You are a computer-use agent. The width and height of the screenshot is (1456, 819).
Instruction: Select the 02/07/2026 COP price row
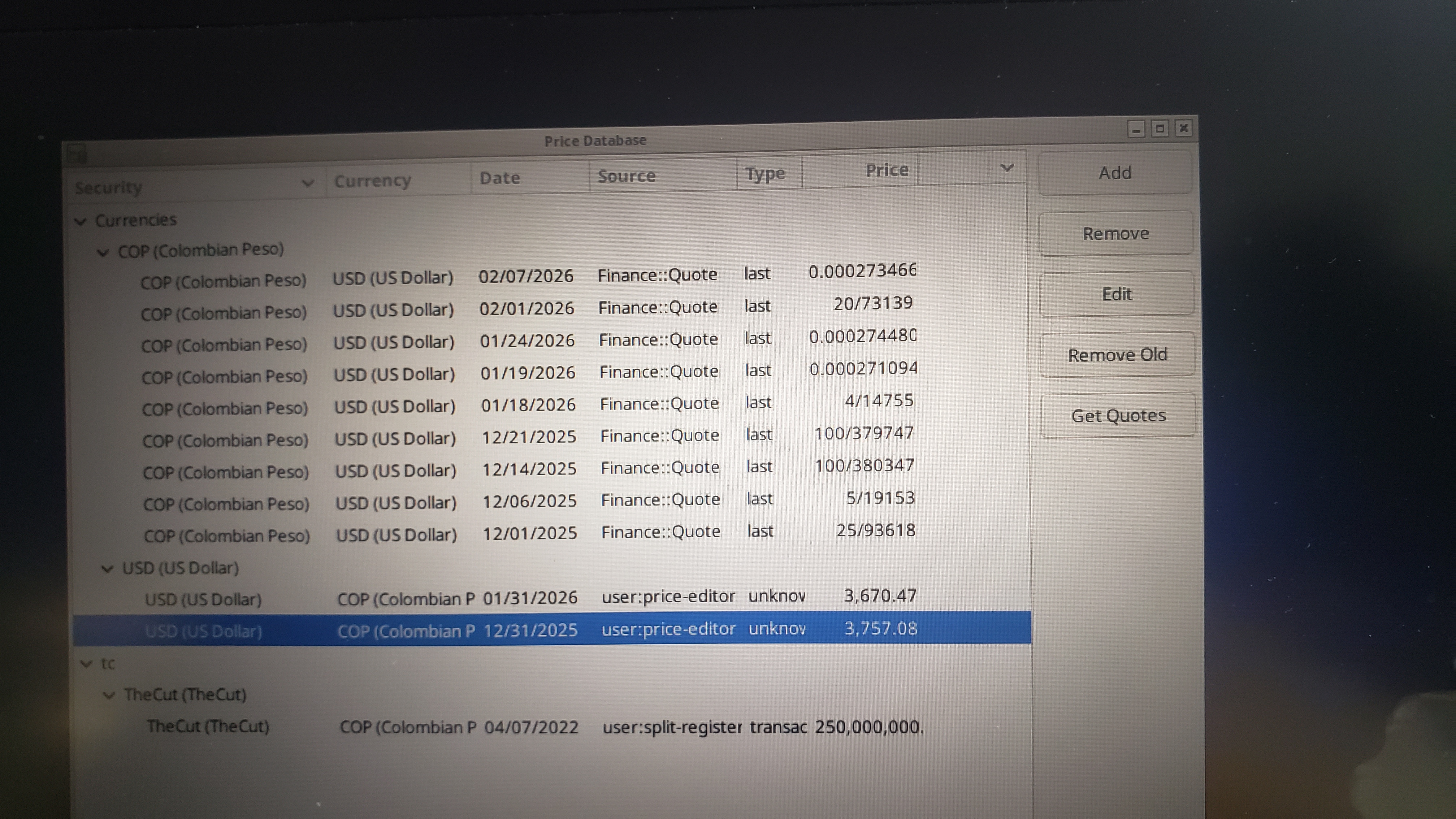pyautogui.click(x=526, y=276)
